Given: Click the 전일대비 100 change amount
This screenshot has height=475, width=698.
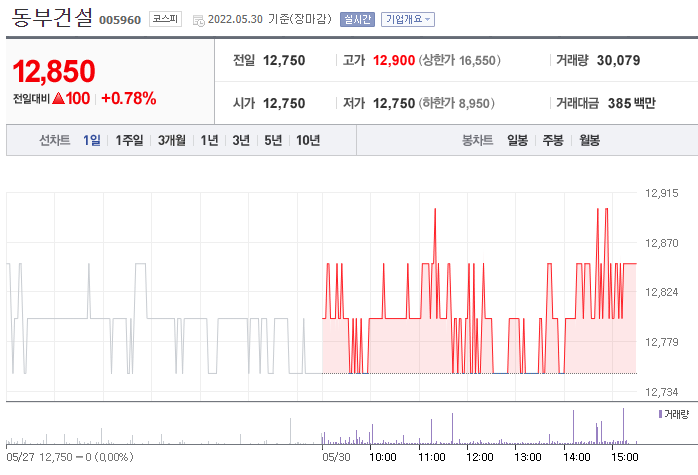Looking at the screenshot, I should coord(78,98).
